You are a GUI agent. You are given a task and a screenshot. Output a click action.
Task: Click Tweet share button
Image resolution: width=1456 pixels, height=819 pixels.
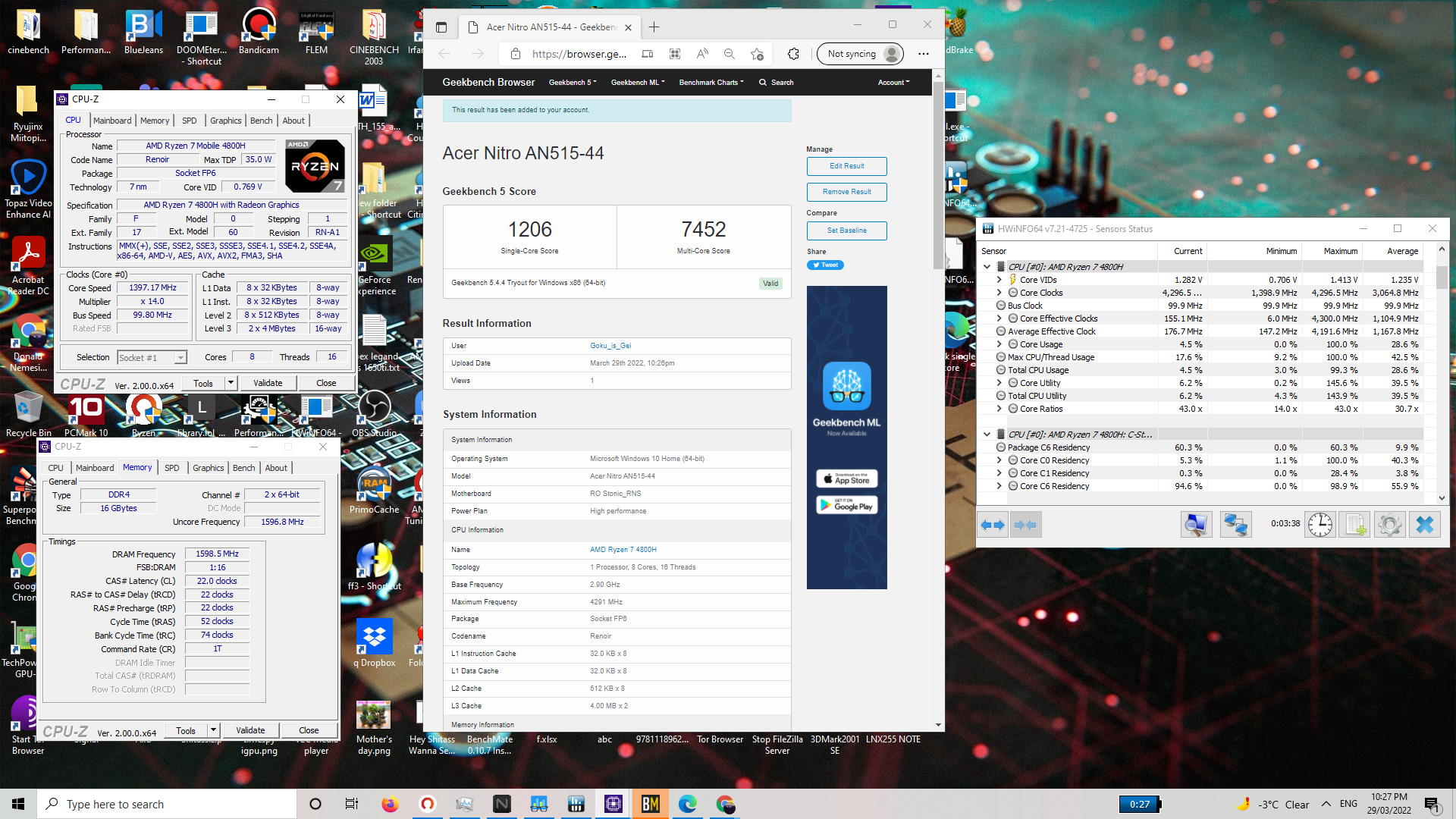[x=825, y=265]
